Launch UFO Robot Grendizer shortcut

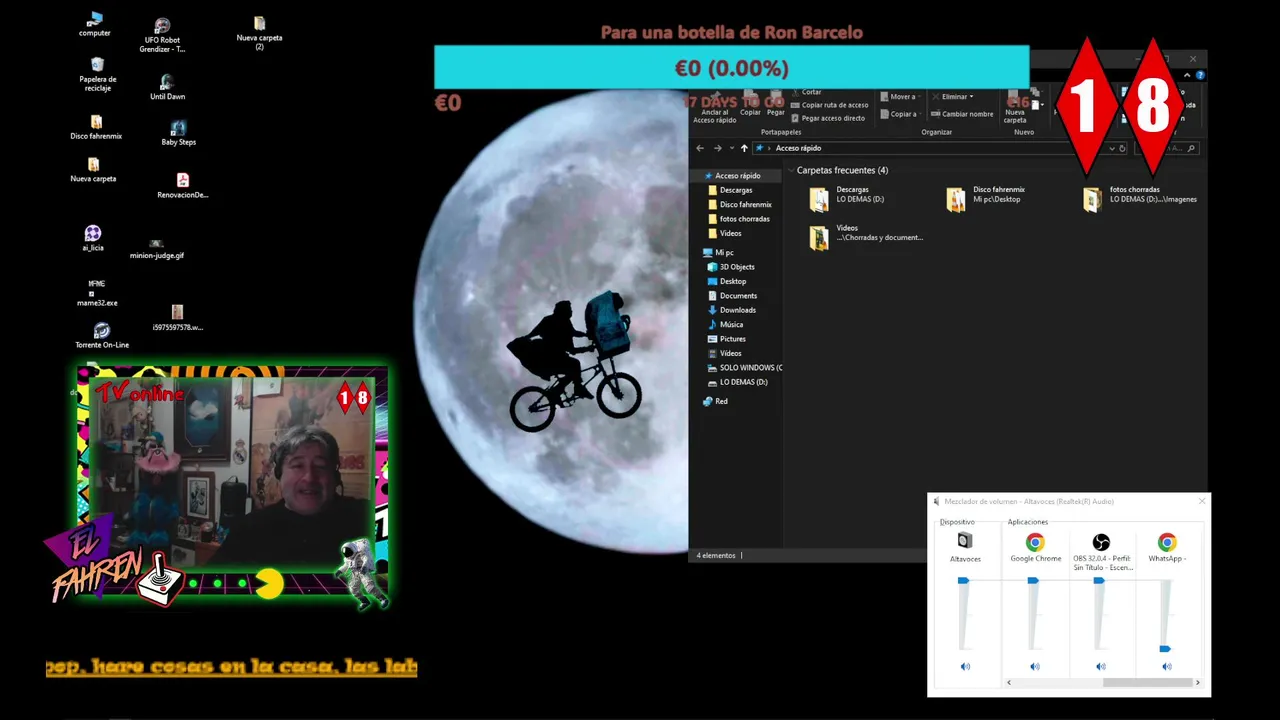[x=163, y=35]
